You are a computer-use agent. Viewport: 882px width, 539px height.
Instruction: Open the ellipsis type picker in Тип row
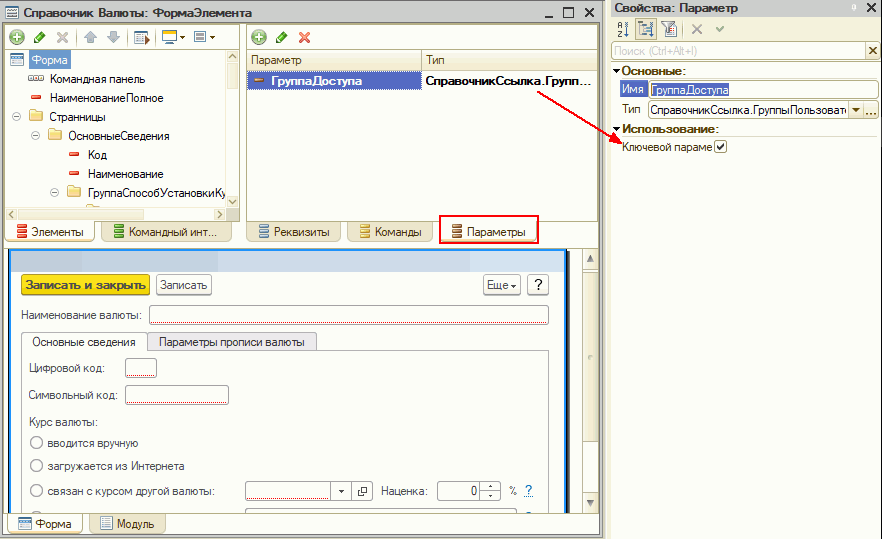[871, 110]
